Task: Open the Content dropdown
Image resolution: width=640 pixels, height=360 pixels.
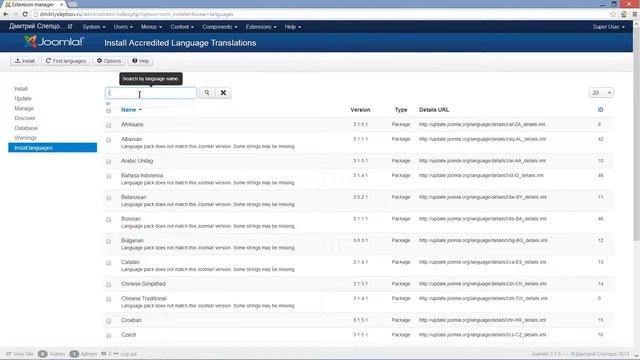Action: [182, 27]
